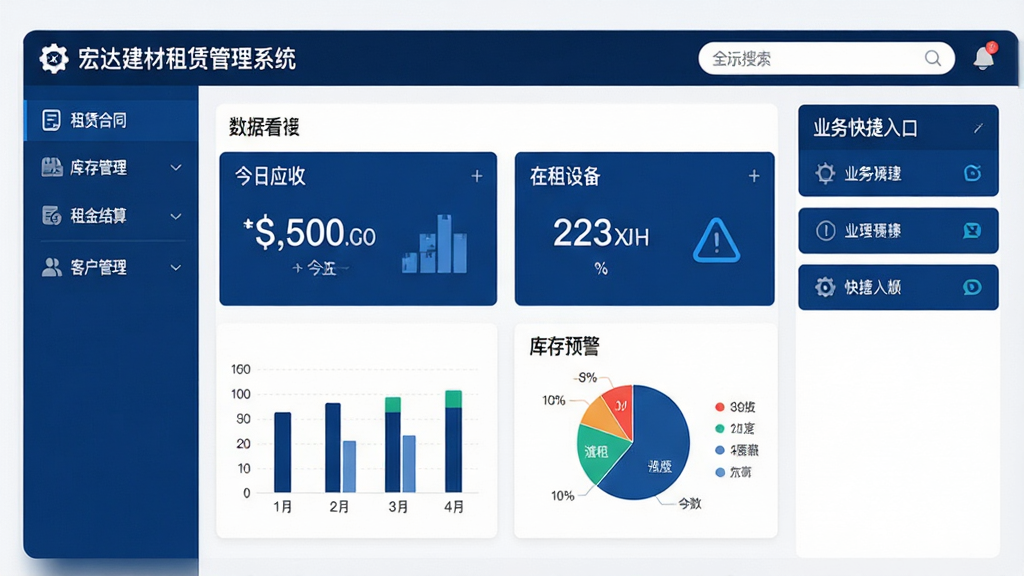Click the plus icon on 在租设备 card
The image size is (1024, 576).
pyautogui.click(x=754, y=176)
